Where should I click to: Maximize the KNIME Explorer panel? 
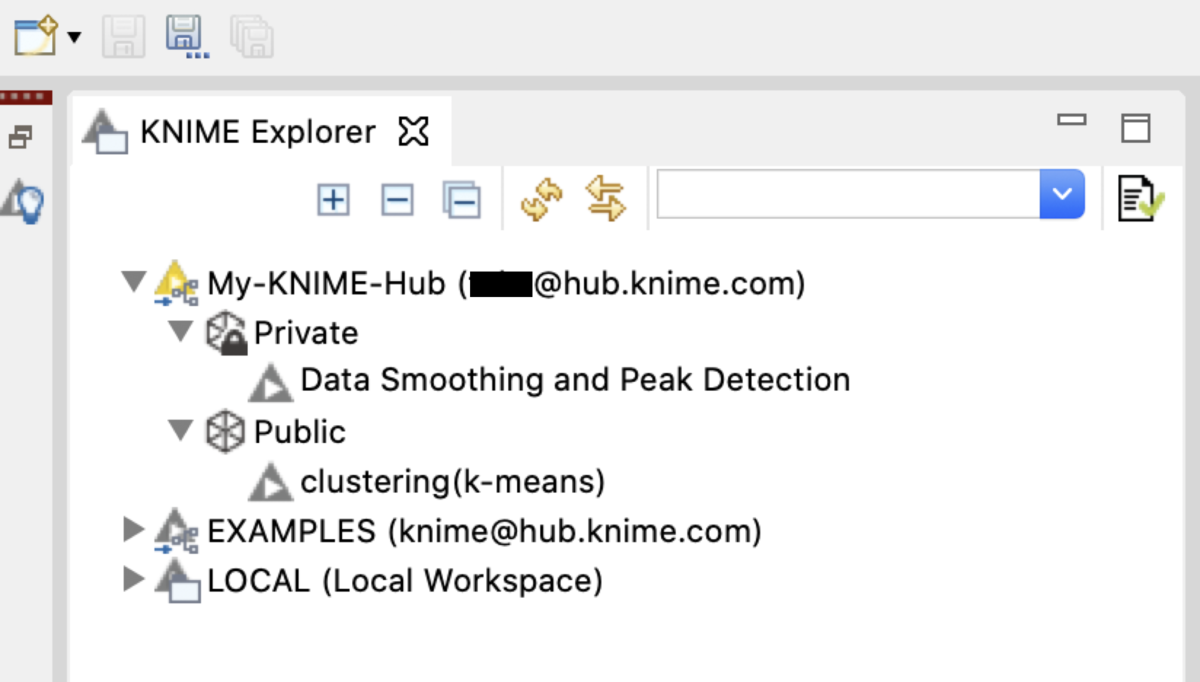(1136, 128)
